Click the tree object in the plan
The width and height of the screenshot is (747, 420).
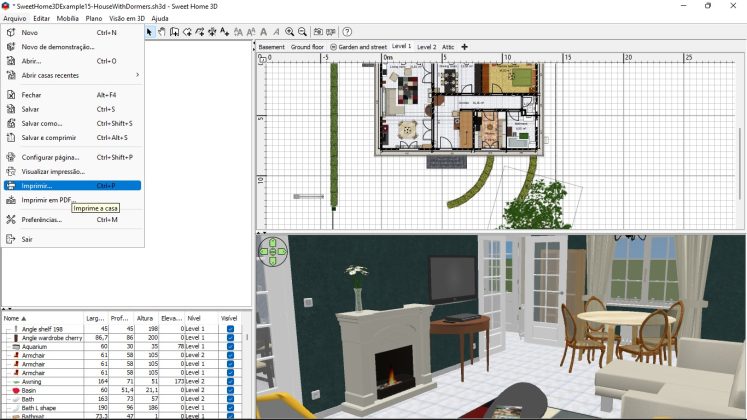(x=536, y=205)
